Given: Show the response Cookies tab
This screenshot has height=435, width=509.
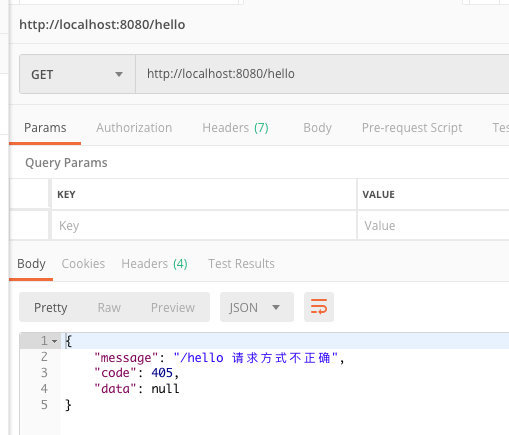Looking at the screenshot, I should click(83, 264).
